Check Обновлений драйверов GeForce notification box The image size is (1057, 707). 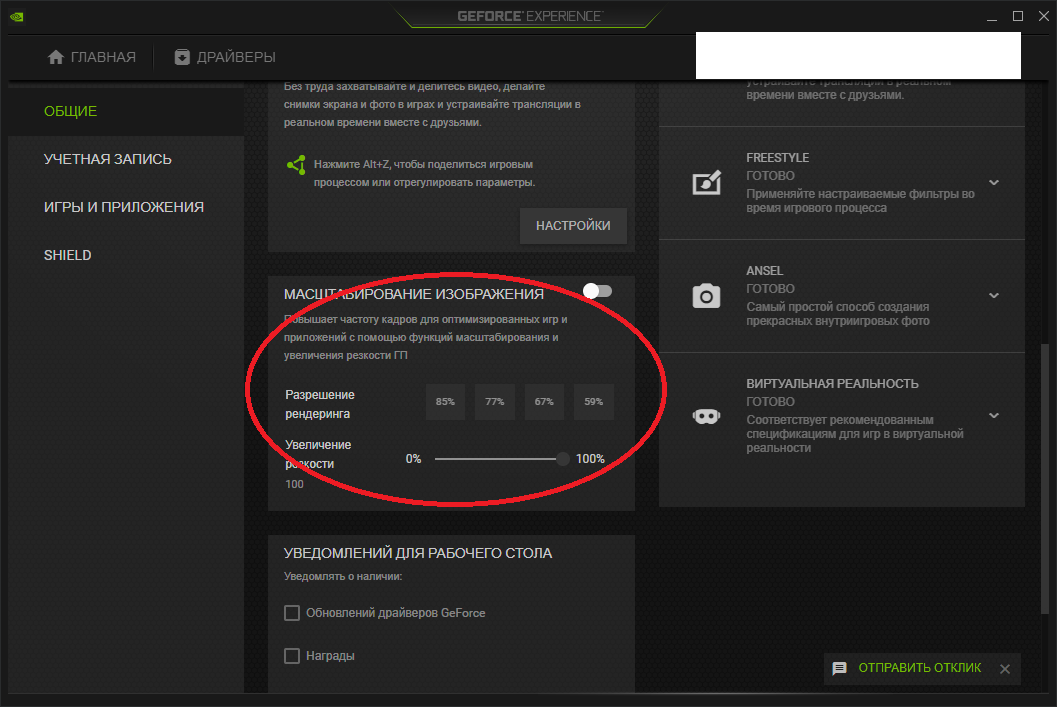pos(292,613)
